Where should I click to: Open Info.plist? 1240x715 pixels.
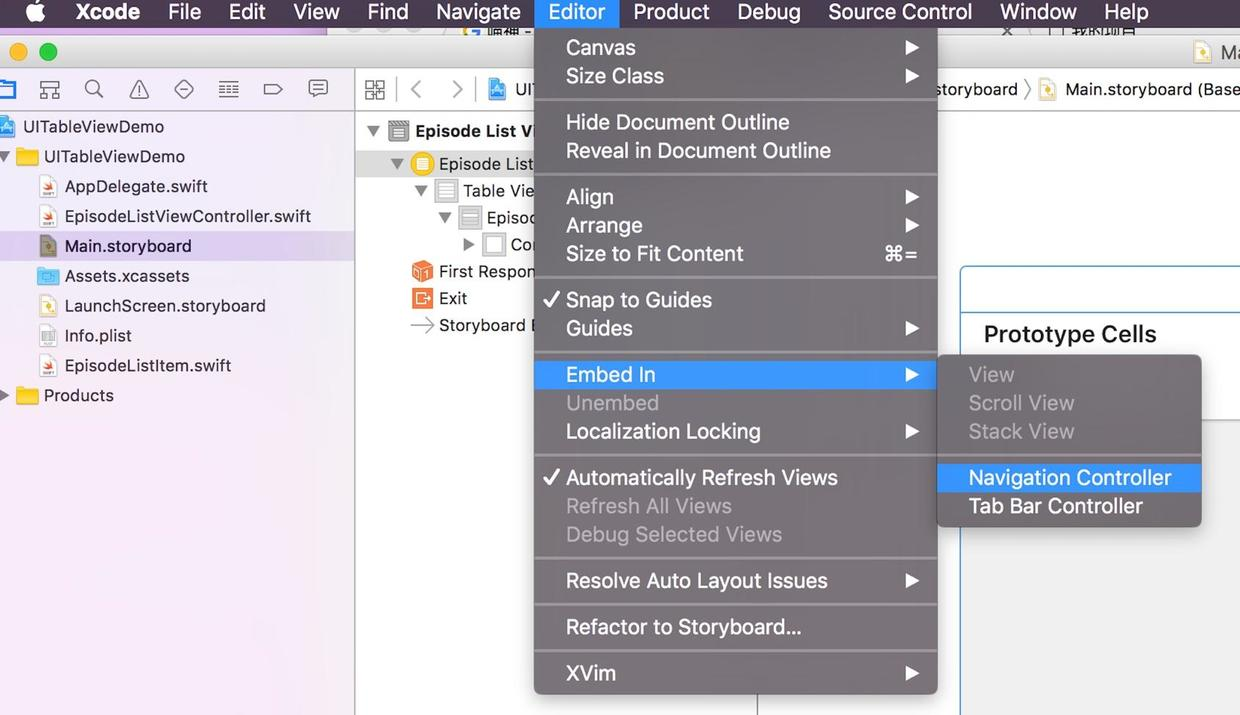(x=98, y=336)
